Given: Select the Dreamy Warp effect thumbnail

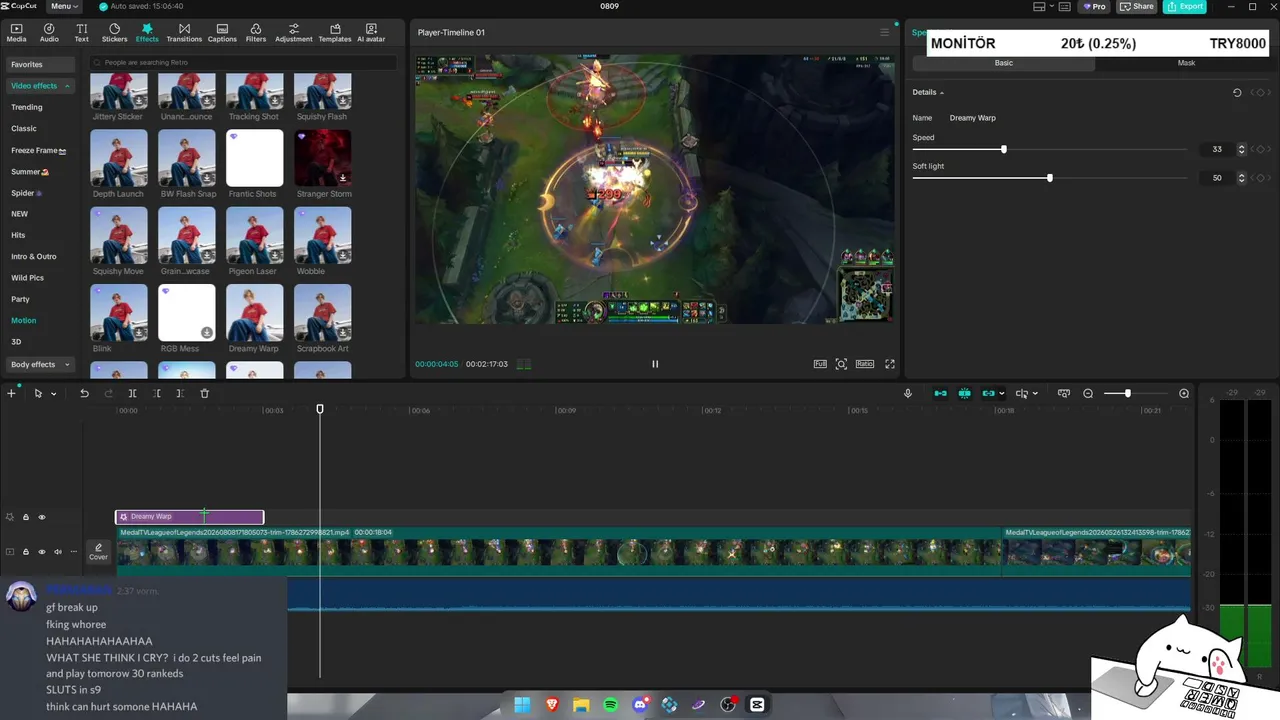Looking at the screenshot, I should [254, 313].
